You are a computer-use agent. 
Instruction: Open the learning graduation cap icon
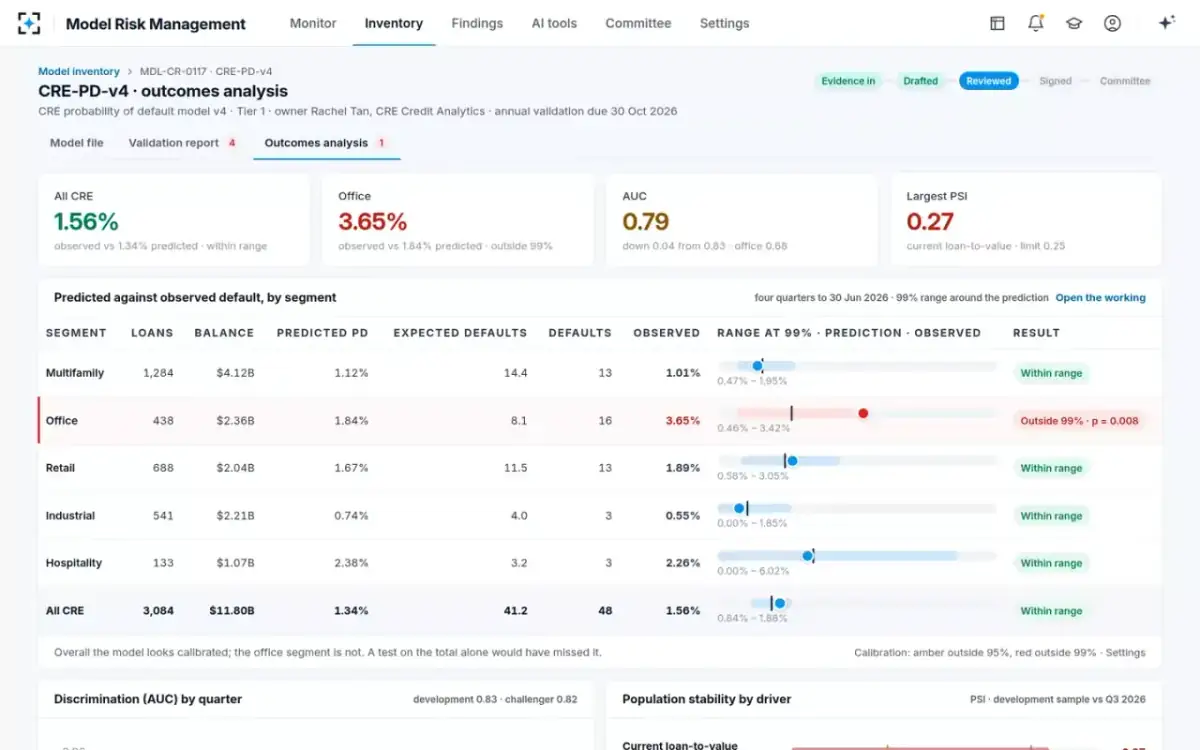[x=1074, y=23]
